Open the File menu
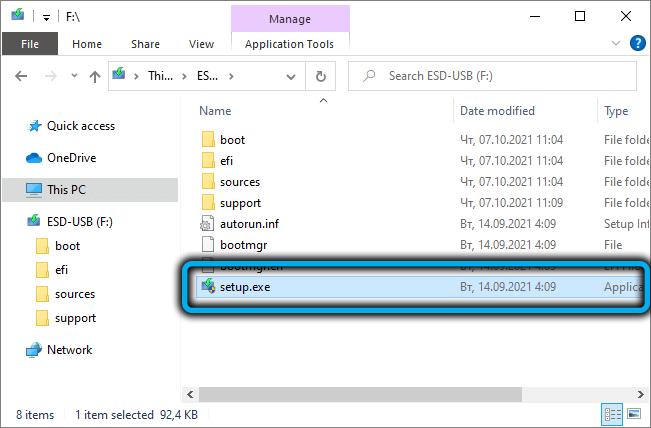The width and height of the screenshot is (651, 428). coord(30,44)
